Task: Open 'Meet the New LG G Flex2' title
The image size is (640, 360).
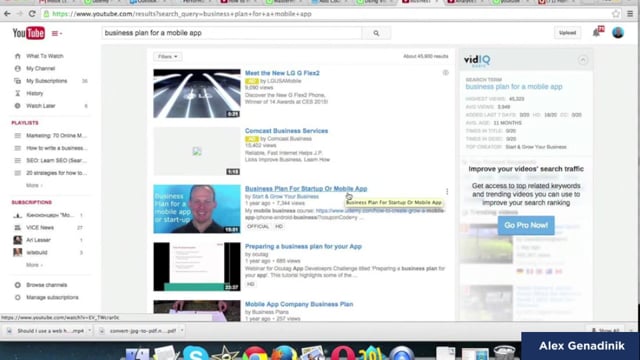Action: (282, 73)
